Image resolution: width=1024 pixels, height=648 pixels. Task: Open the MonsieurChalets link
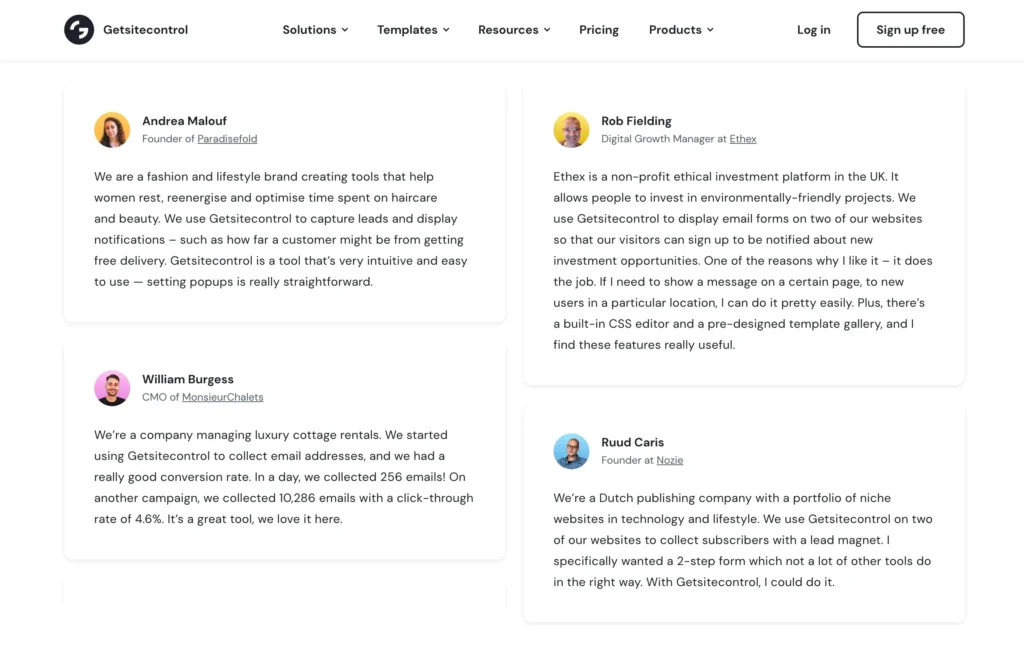click(x=222, y=397)
